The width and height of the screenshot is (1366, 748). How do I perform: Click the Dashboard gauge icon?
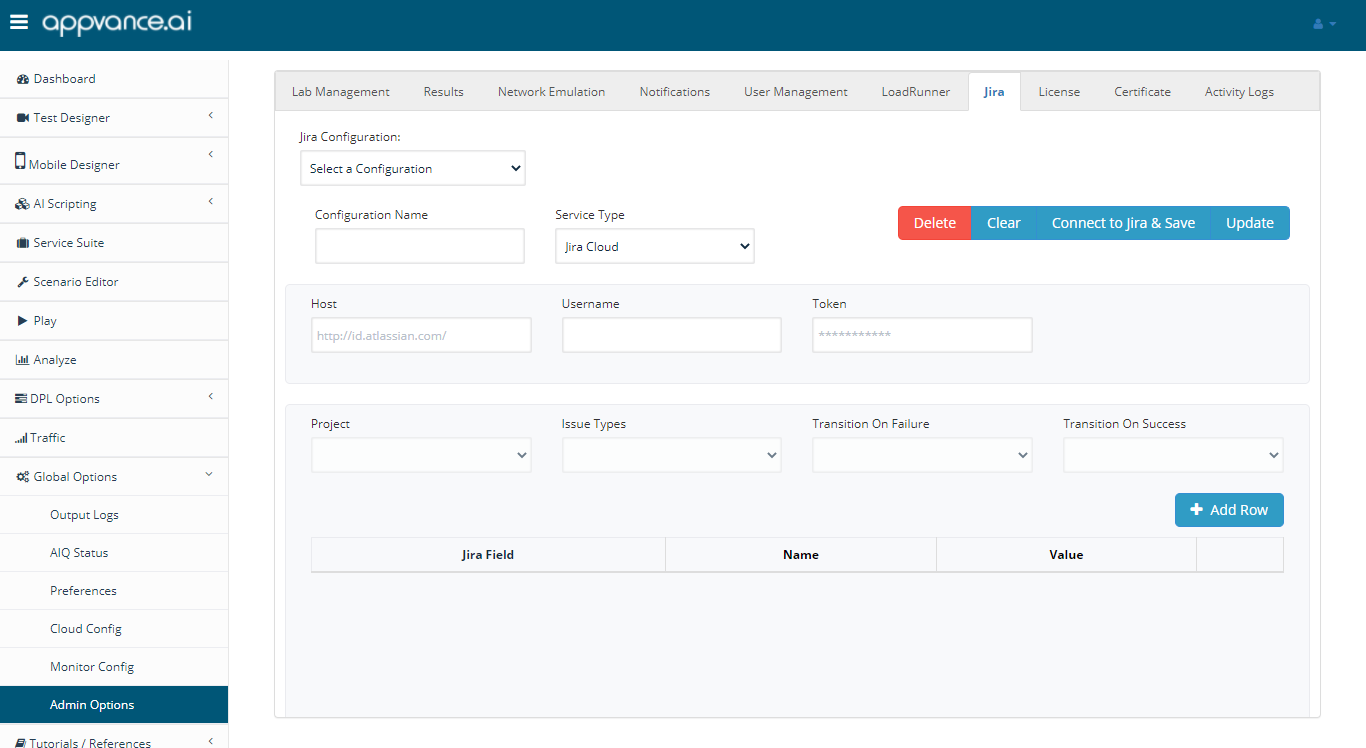coord(23,79)
